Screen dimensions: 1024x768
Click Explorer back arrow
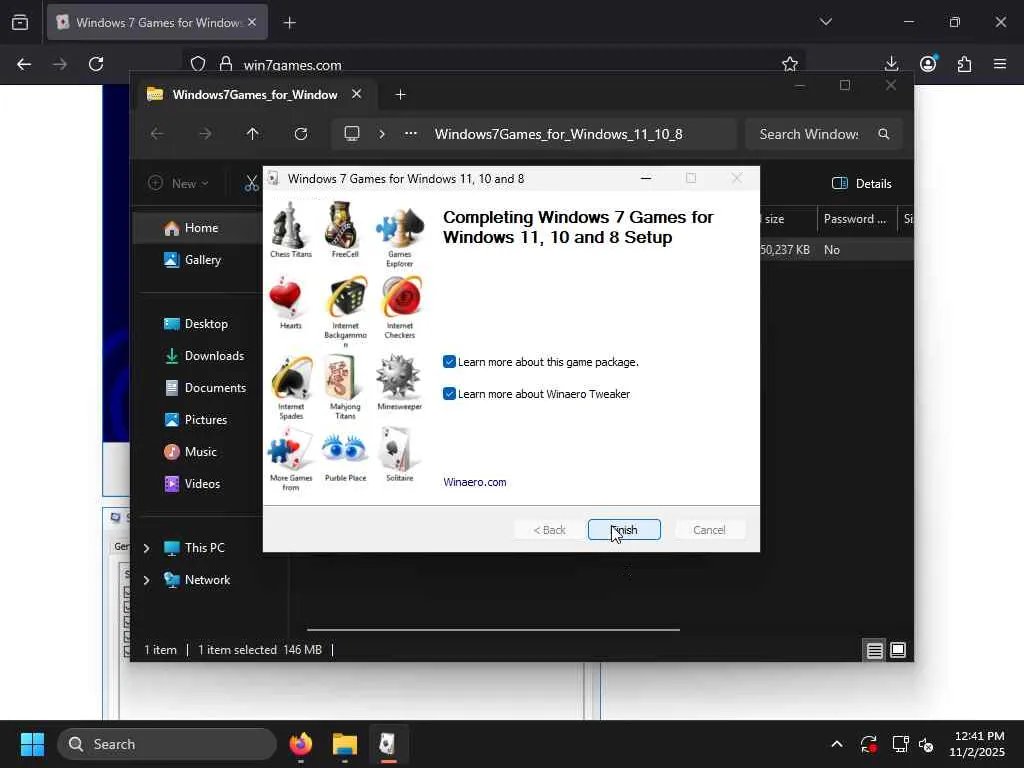tap(157, 134)
